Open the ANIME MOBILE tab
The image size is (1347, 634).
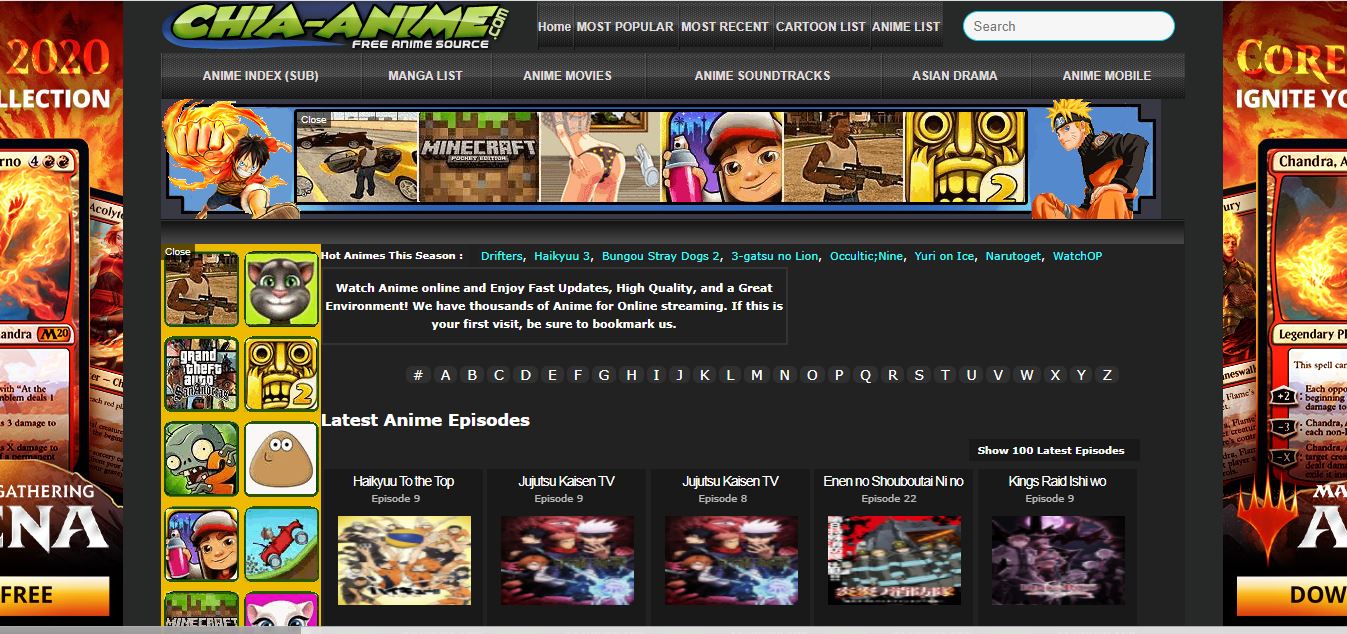(x=1106, y=76)
